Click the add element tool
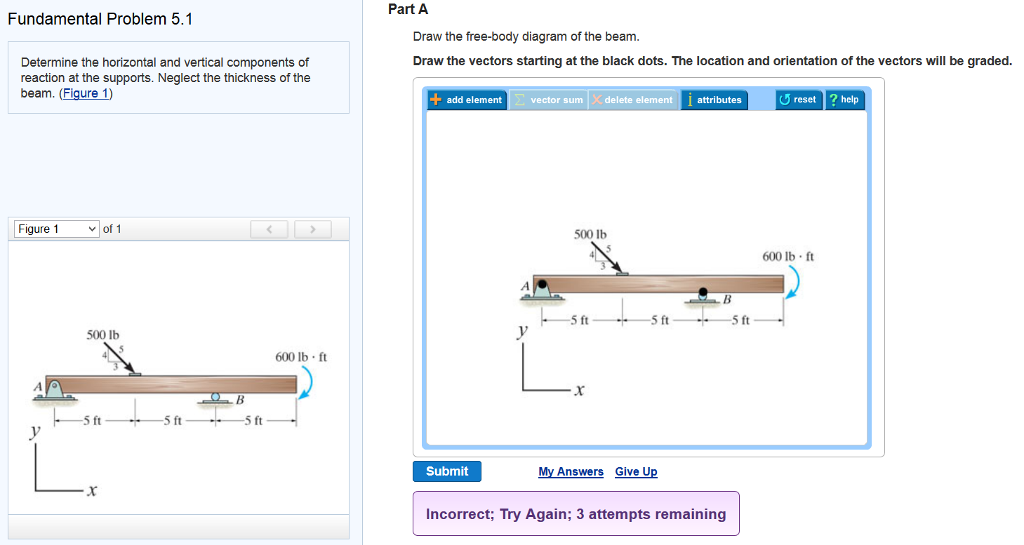Viewport: 1024px width, 545px height. (x=466, y=100)
